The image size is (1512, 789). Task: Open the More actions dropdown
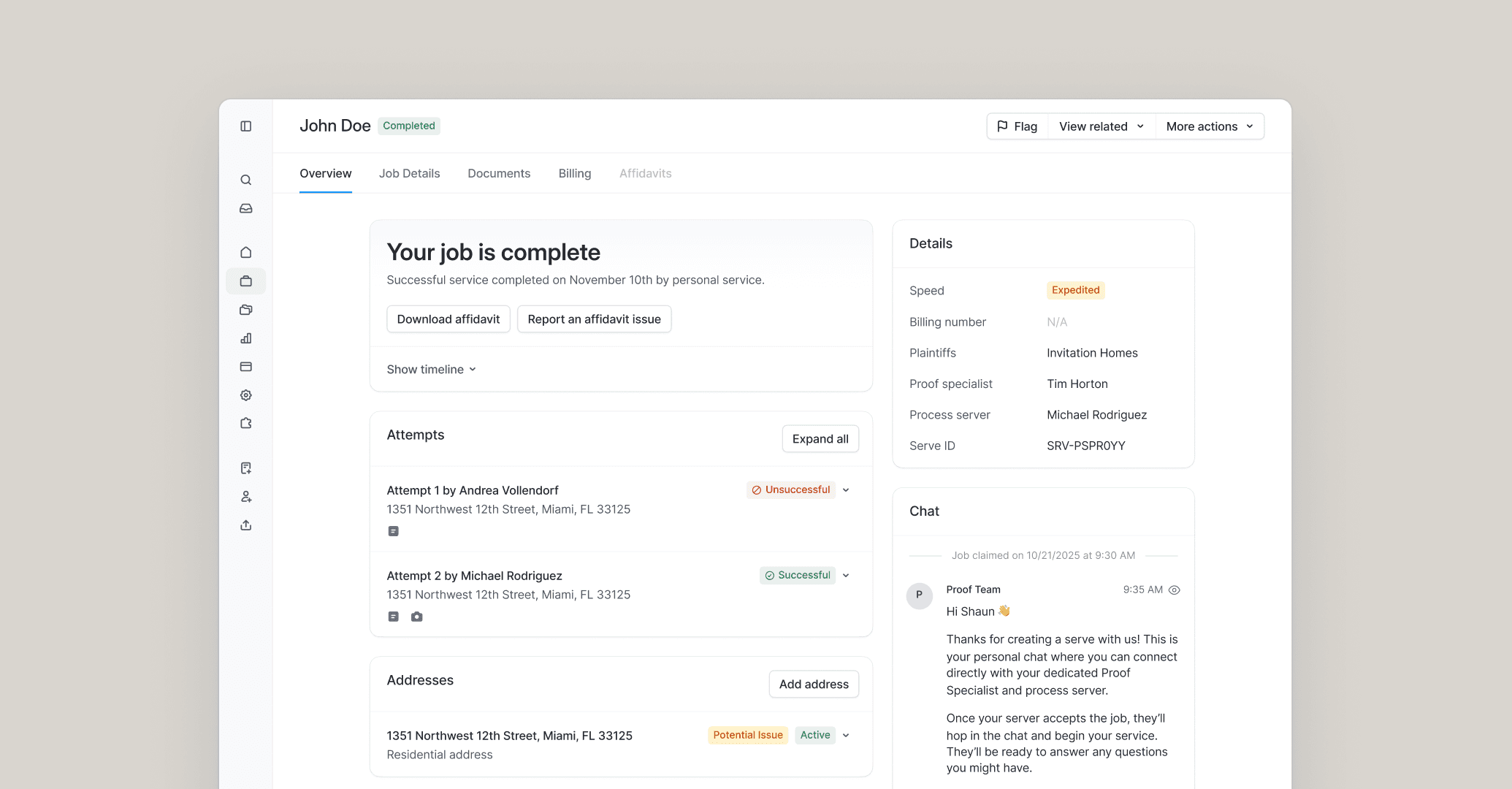click(1210, 126)
